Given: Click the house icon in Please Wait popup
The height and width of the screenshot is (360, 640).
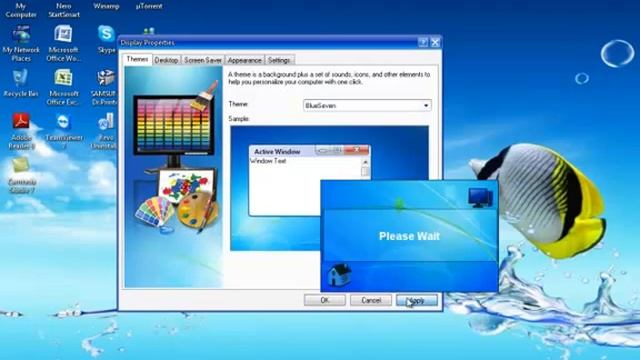Looking at the screenshot, I should 340,275.
